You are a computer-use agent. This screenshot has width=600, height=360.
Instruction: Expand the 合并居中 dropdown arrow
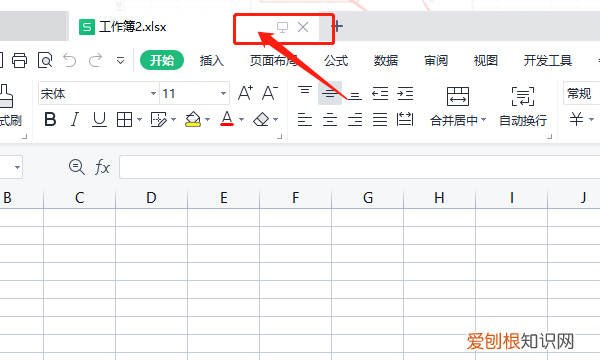point(483,120)
